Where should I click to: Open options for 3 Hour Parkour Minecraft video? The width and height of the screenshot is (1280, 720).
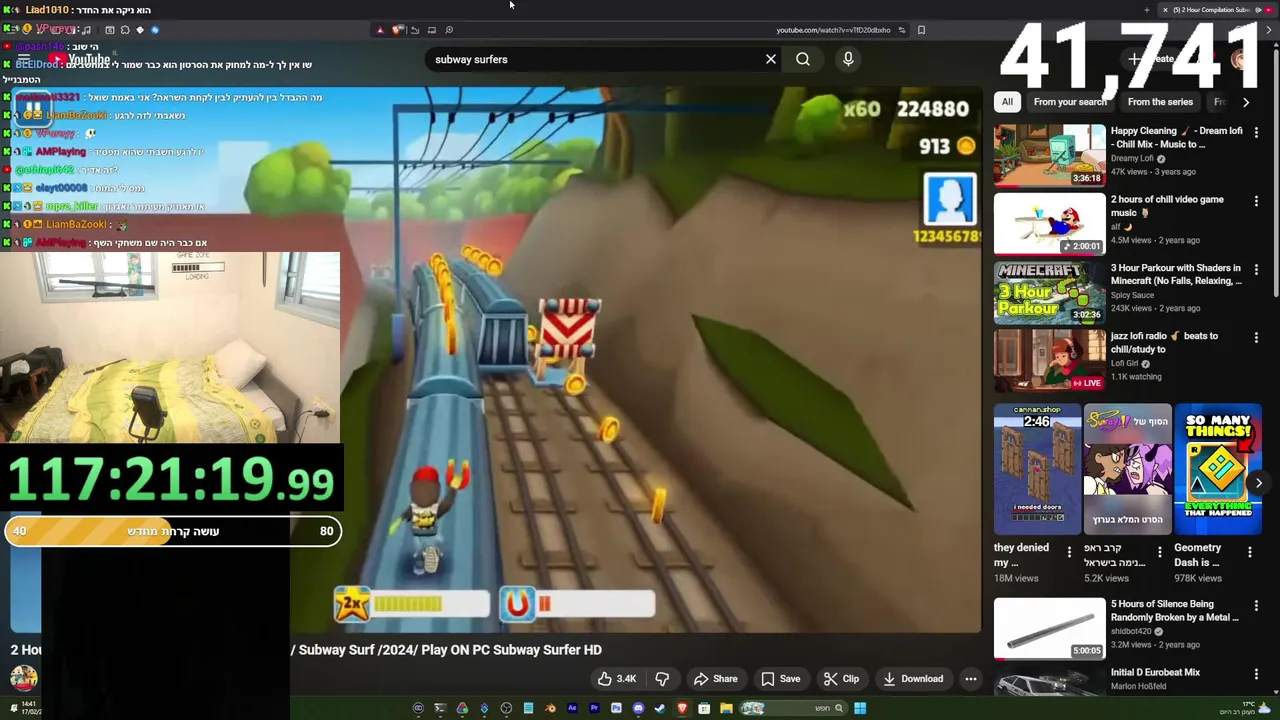1256,270
